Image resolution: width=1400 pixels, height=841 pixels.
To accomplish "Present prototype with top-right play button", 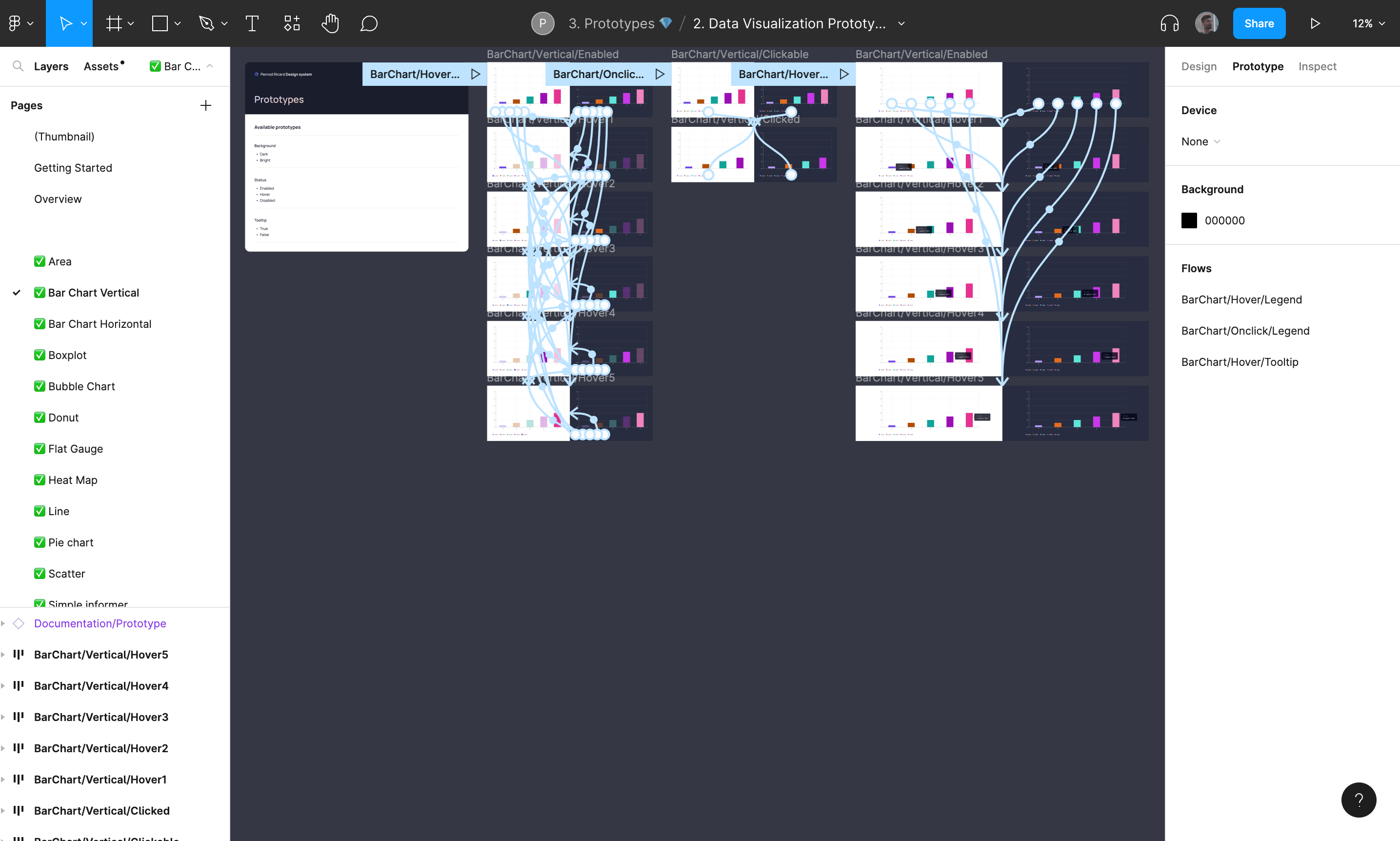I will click(1315, 23).
